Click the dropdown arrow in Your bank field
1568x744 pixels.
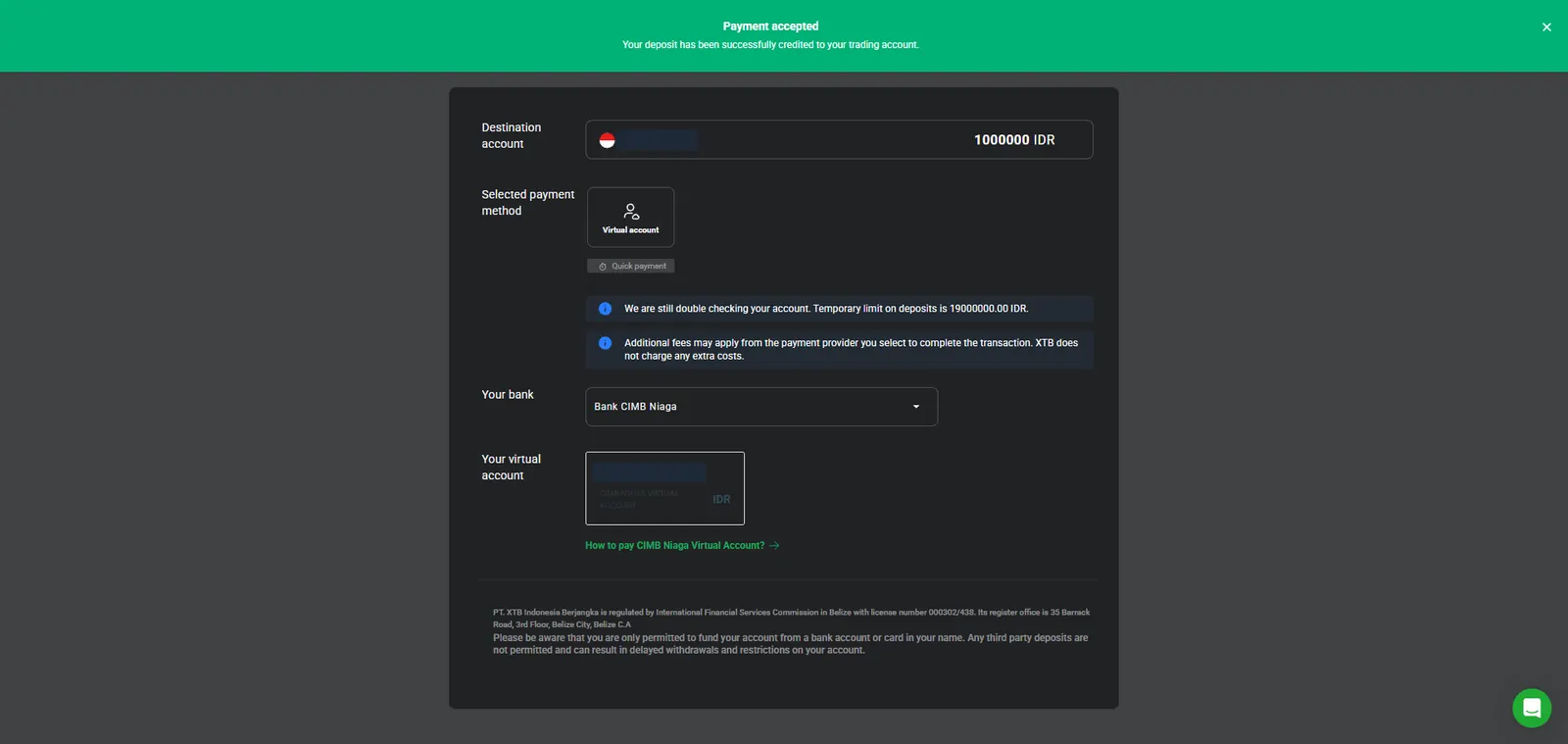coord(916,407)
